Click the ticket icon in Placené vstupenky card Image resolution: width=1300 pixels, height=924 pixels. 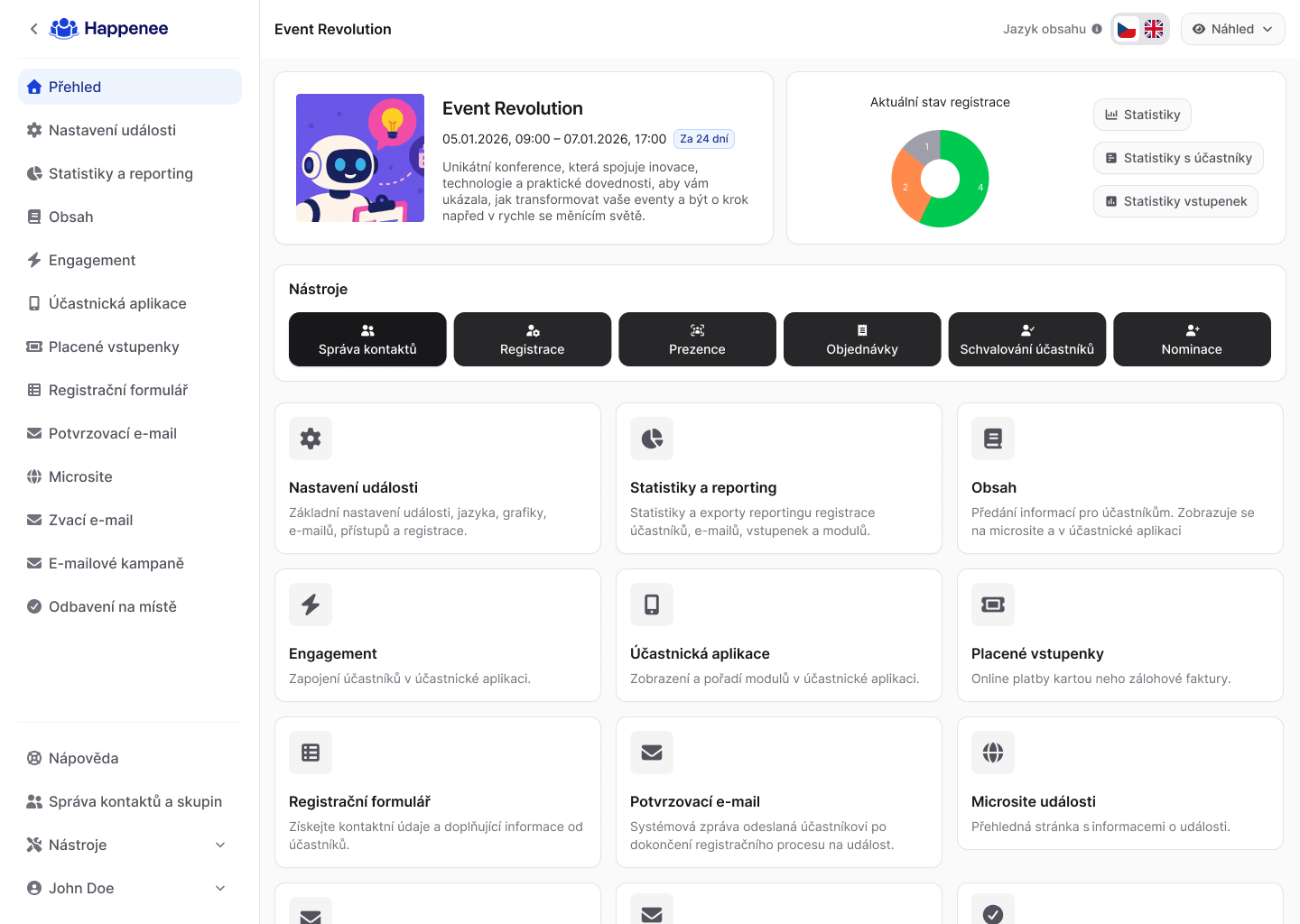993,605
